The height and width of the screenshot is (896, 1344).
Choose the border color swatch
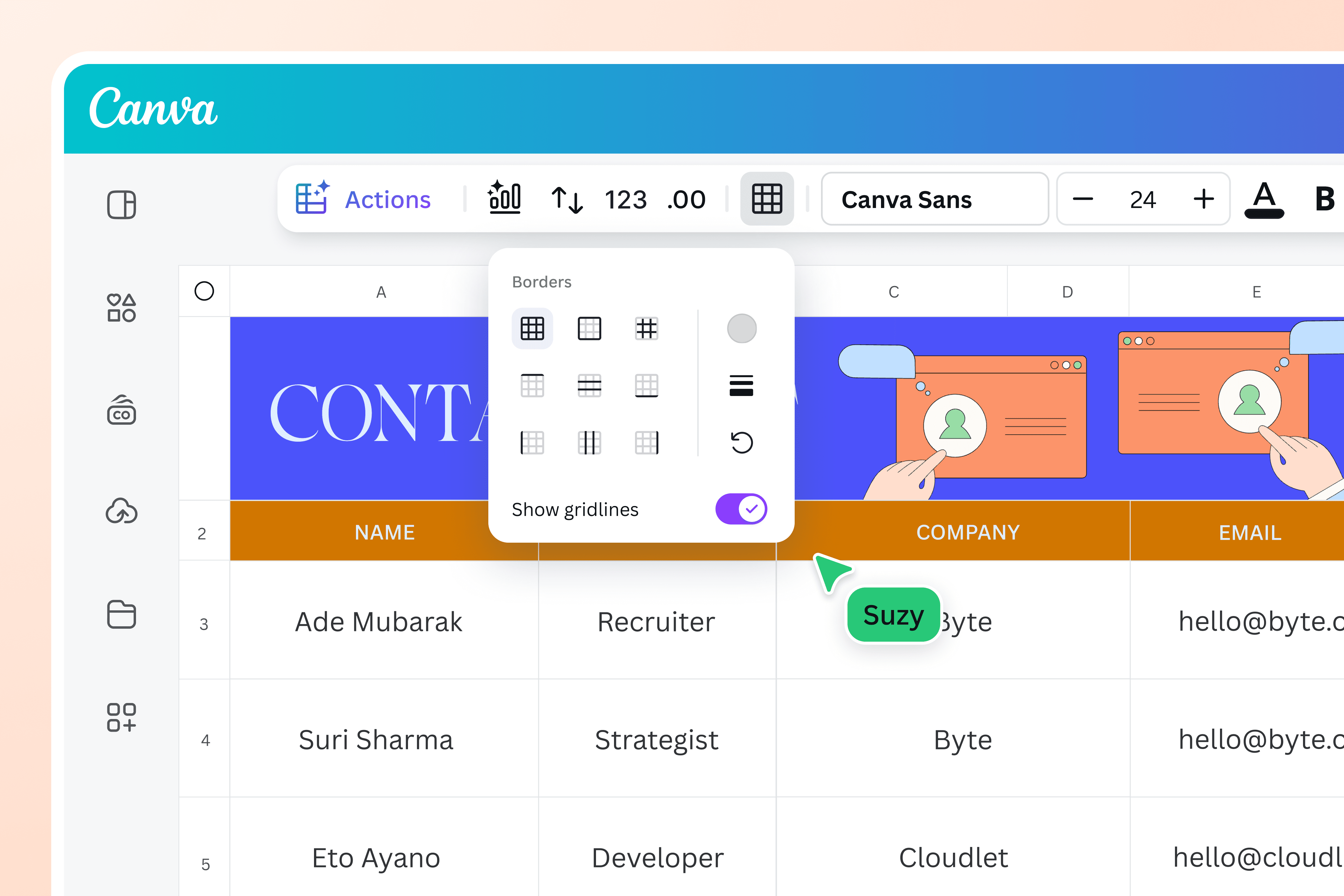point(741,329)
